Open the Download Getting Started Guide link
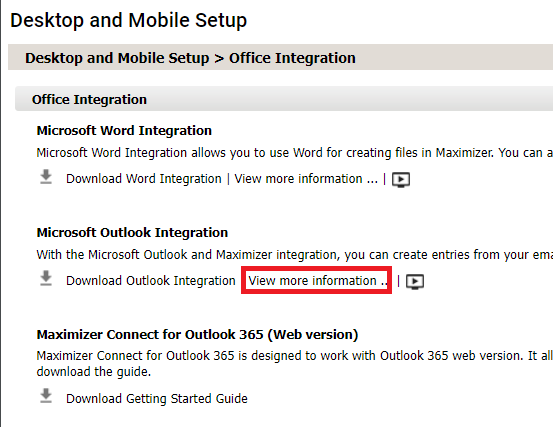Screen dimensions: 553x427 pyautogui.click(x=157, y=398)
